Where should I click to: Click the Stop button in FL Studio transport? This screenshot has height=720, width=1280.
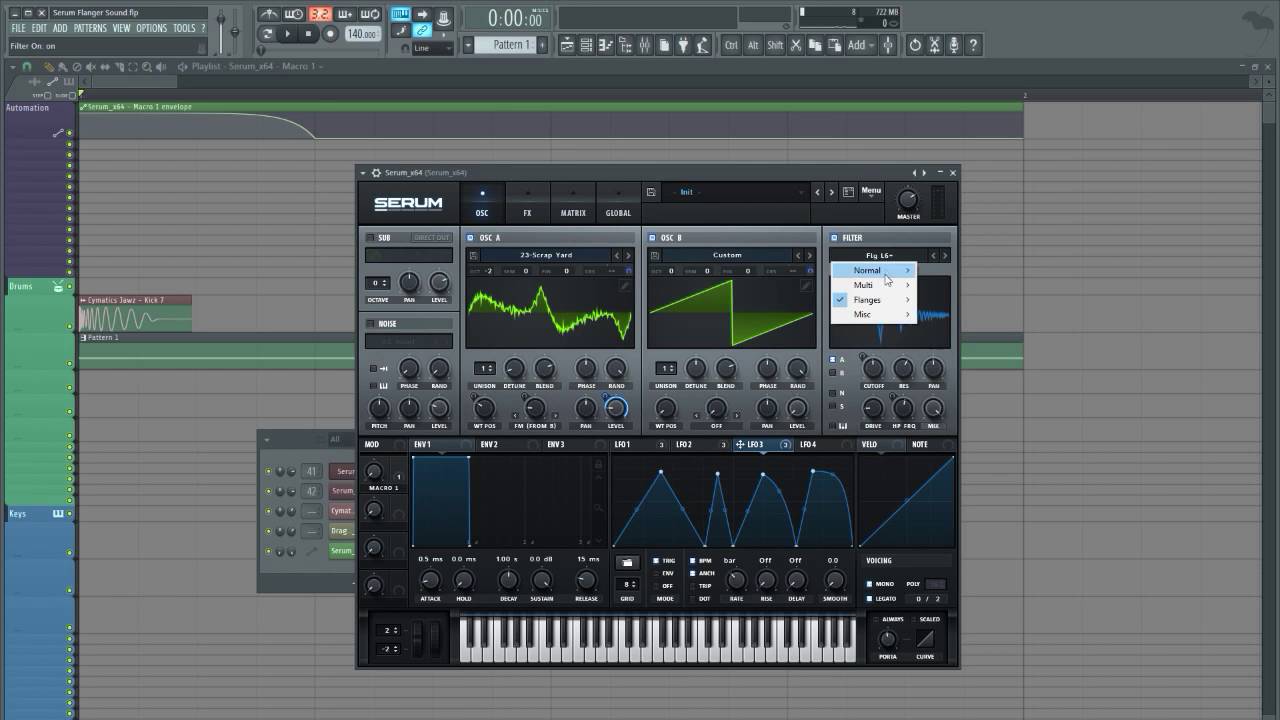(x=308, y=33)
